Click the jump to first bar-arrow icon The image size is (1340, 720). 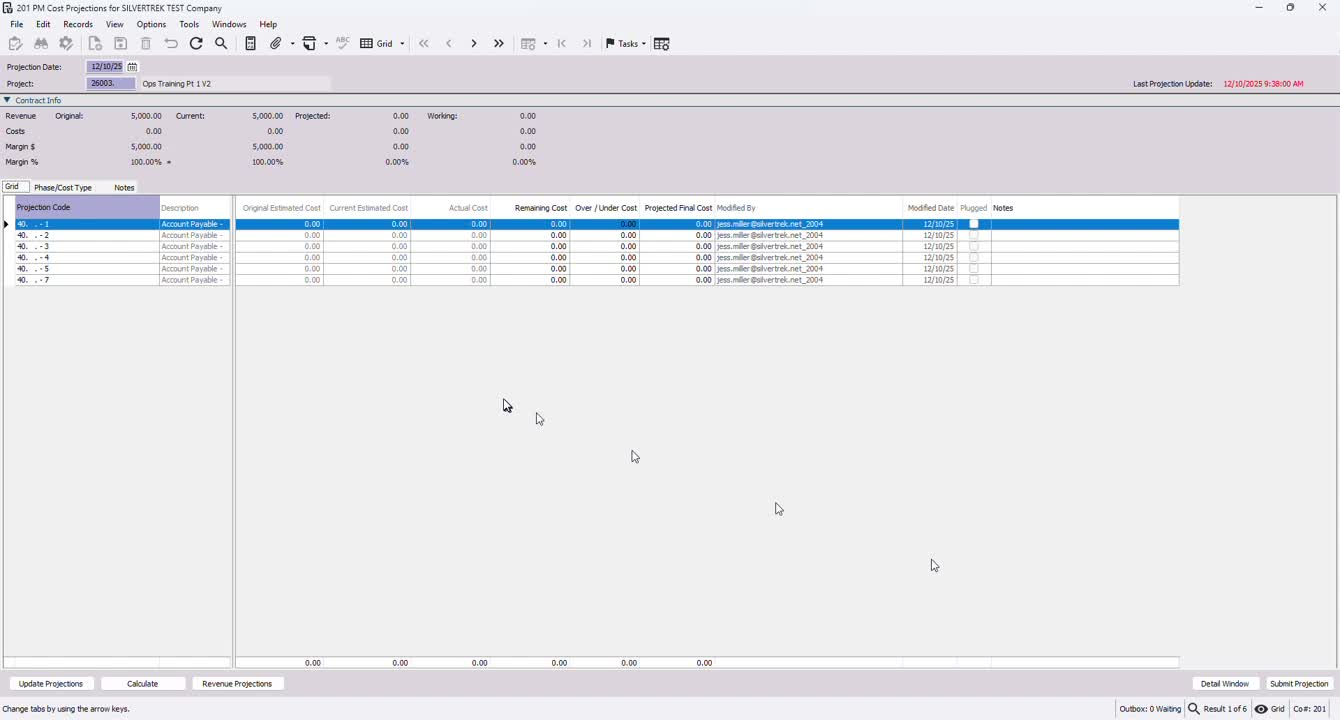(x=562, y=44)
